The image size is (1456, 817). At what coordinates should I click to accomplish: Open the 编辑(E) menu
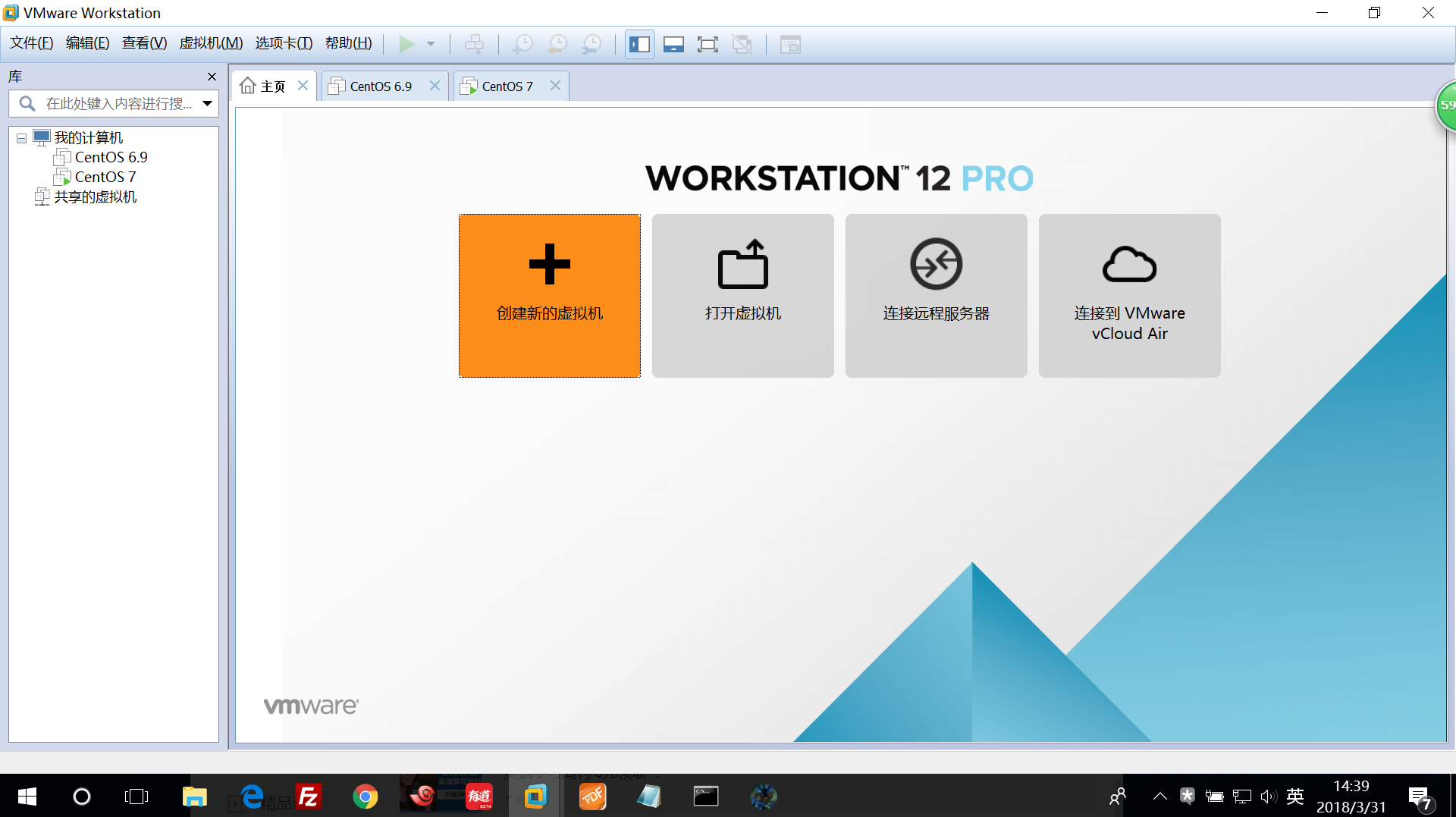coord(87,43)
